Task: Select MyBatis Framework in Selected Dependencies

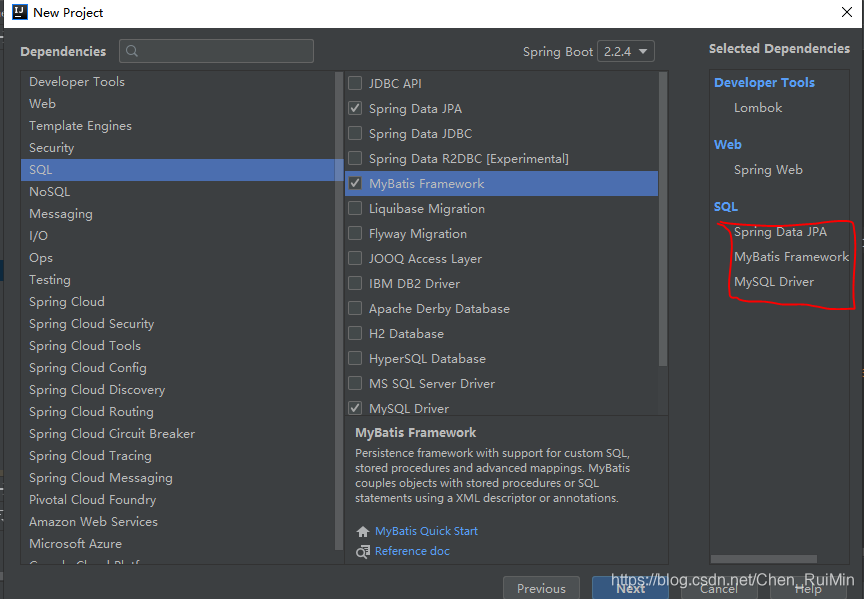Action: point(791,257)
